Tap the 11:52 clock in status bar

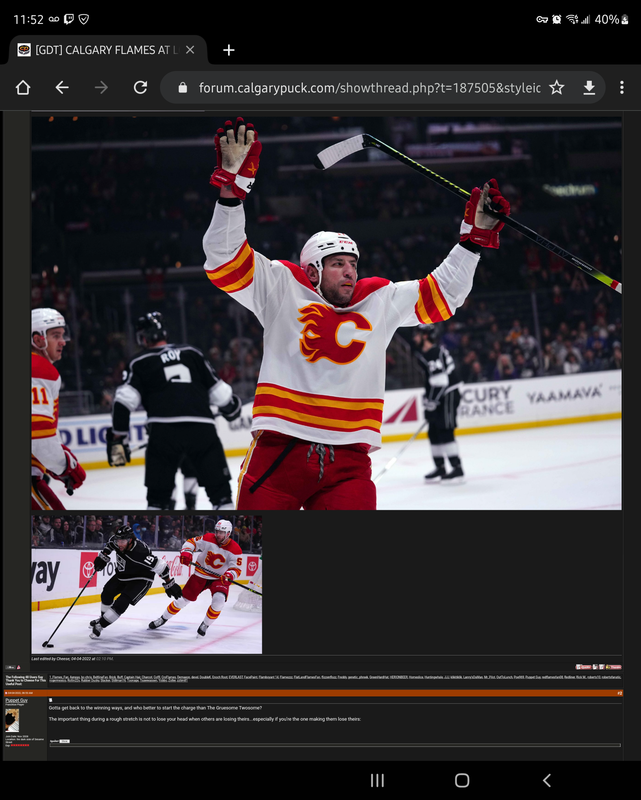[x=28, y=19]
